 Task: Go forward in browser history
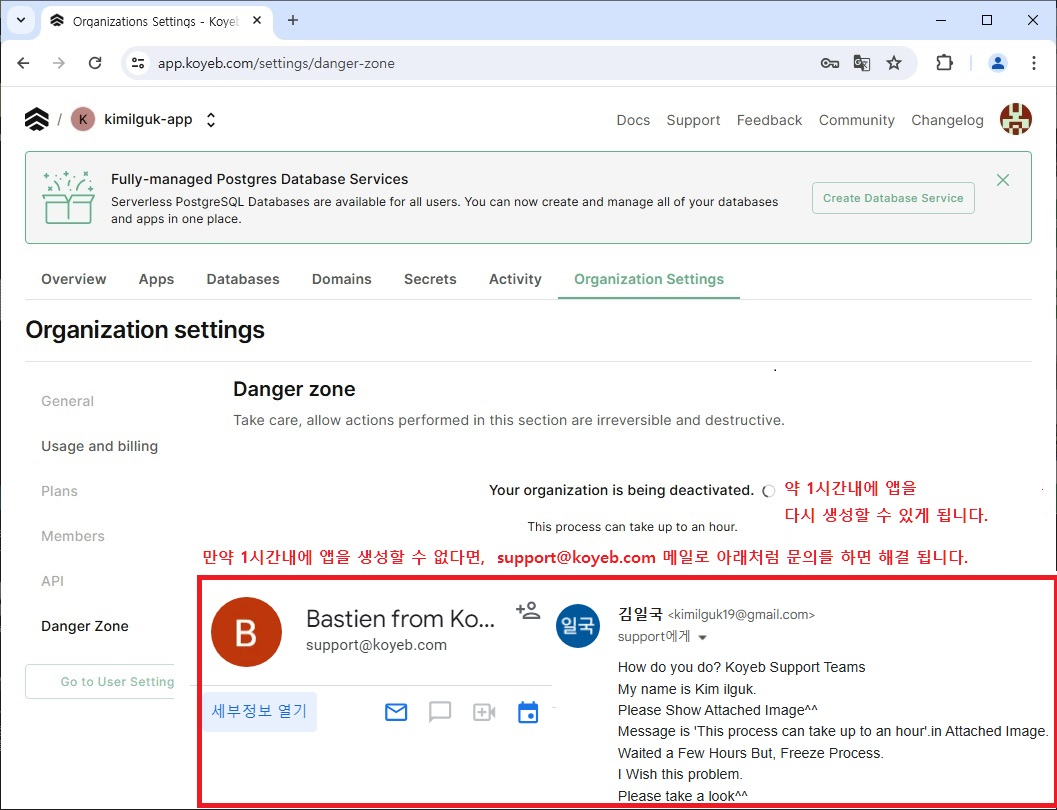59,63
